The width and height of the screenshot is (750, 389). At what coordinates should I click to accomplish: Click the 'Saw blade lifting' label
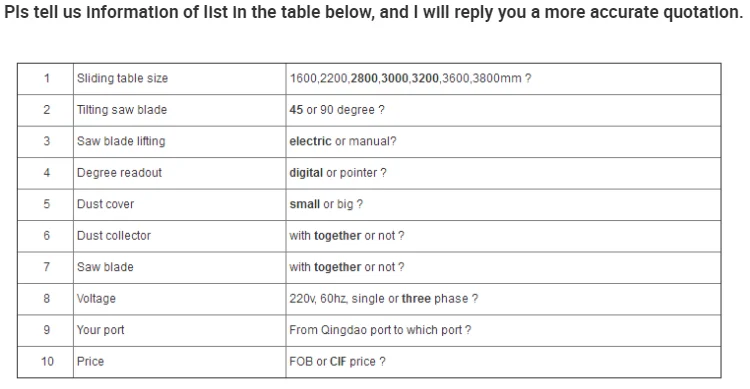click(x=121, y=142)
